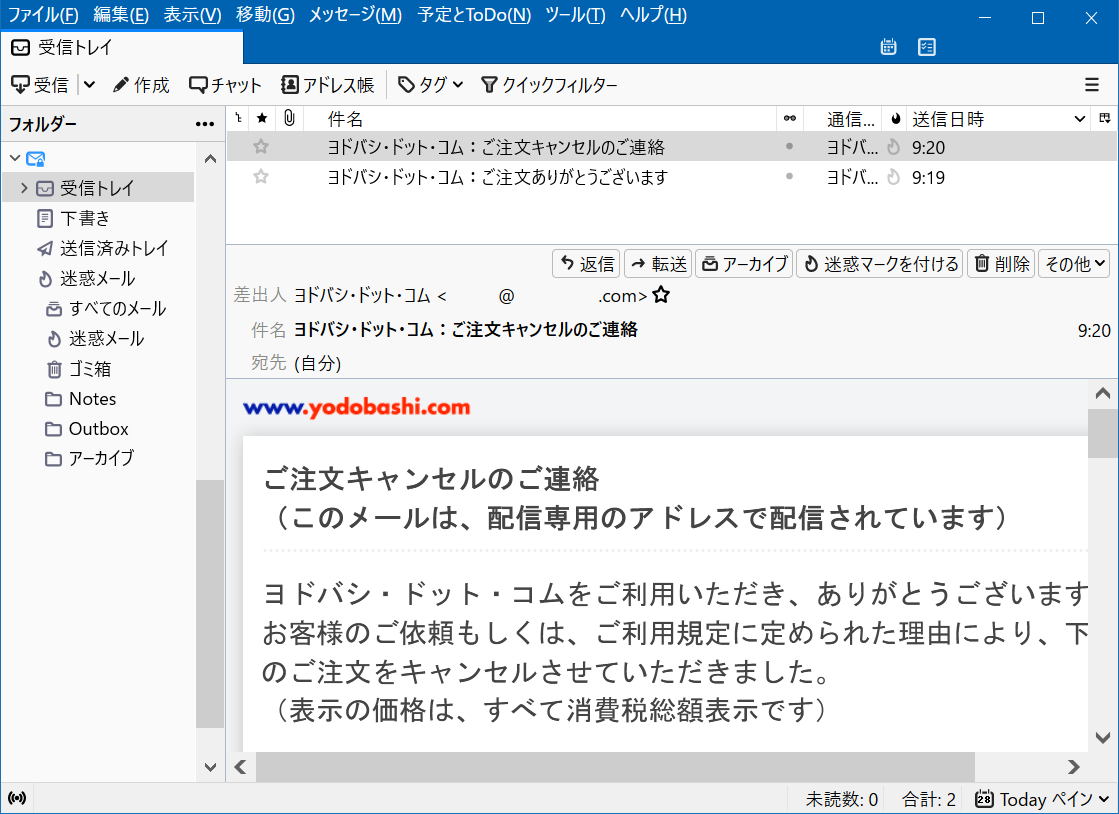Viewport: 1119px width, 814px height.
Task: Sort by the attachment paperclip column
Action: point(289,118)
